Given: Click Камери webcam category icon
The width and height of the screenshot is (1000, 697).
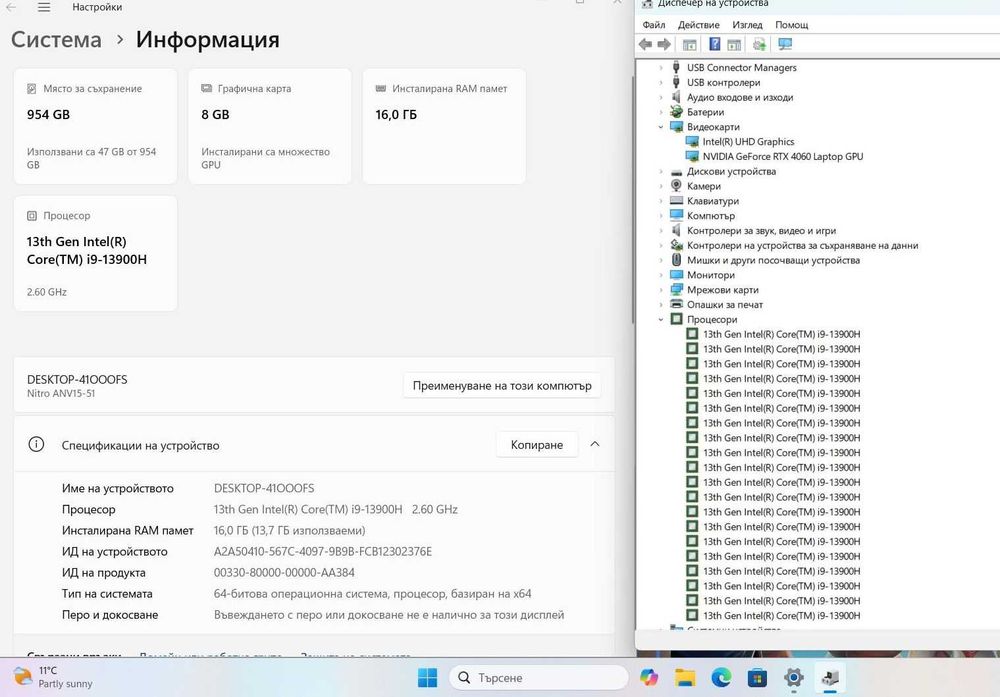Looking at the screenshot, I should tap(677, 186).
